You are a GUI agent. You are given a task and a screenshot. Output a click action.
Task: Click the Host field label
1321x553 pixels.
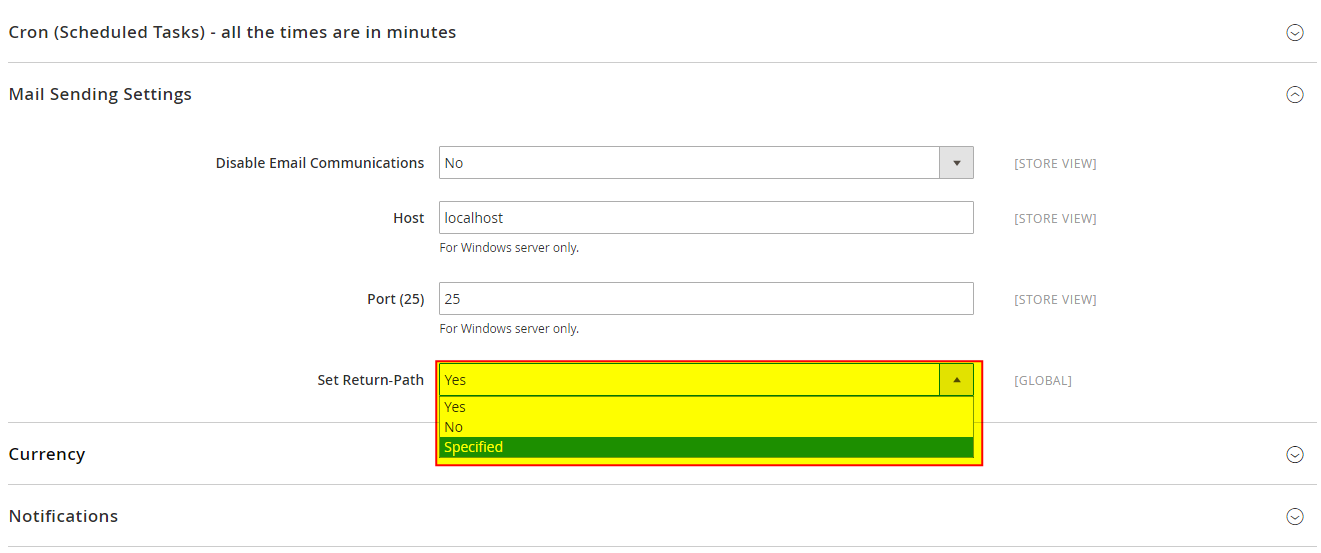pyautogui.click(x=408, y=218)
